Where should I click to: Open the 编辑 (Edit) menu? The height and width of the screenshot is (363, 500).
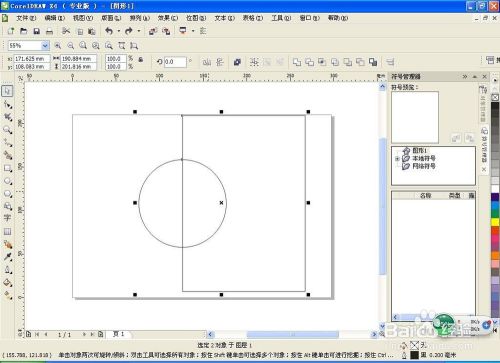coord(55,18)
